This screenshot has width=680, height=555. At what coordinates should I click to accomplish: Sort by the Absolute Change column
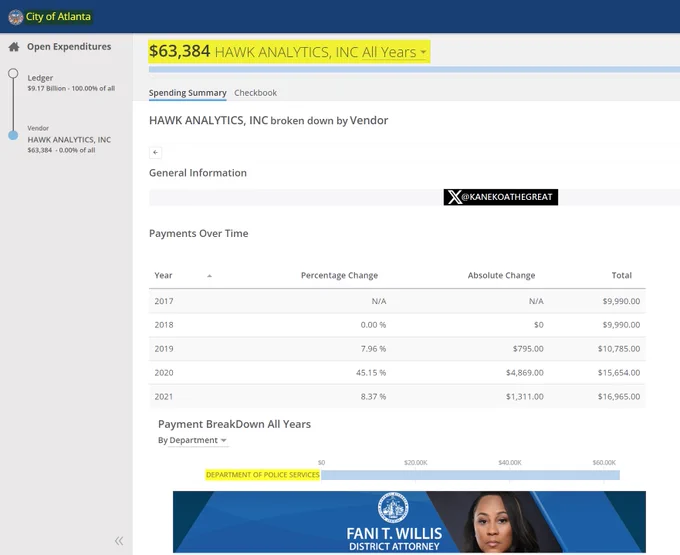click(501, 275)
